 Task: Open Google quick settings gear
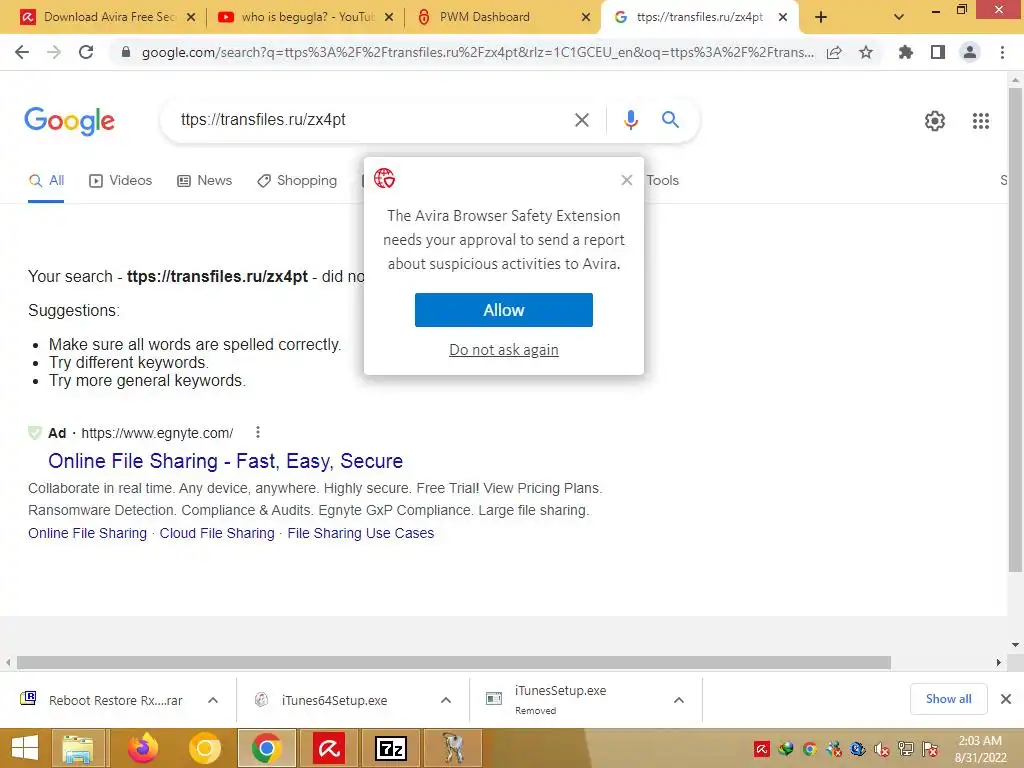[x=935, y=121]
